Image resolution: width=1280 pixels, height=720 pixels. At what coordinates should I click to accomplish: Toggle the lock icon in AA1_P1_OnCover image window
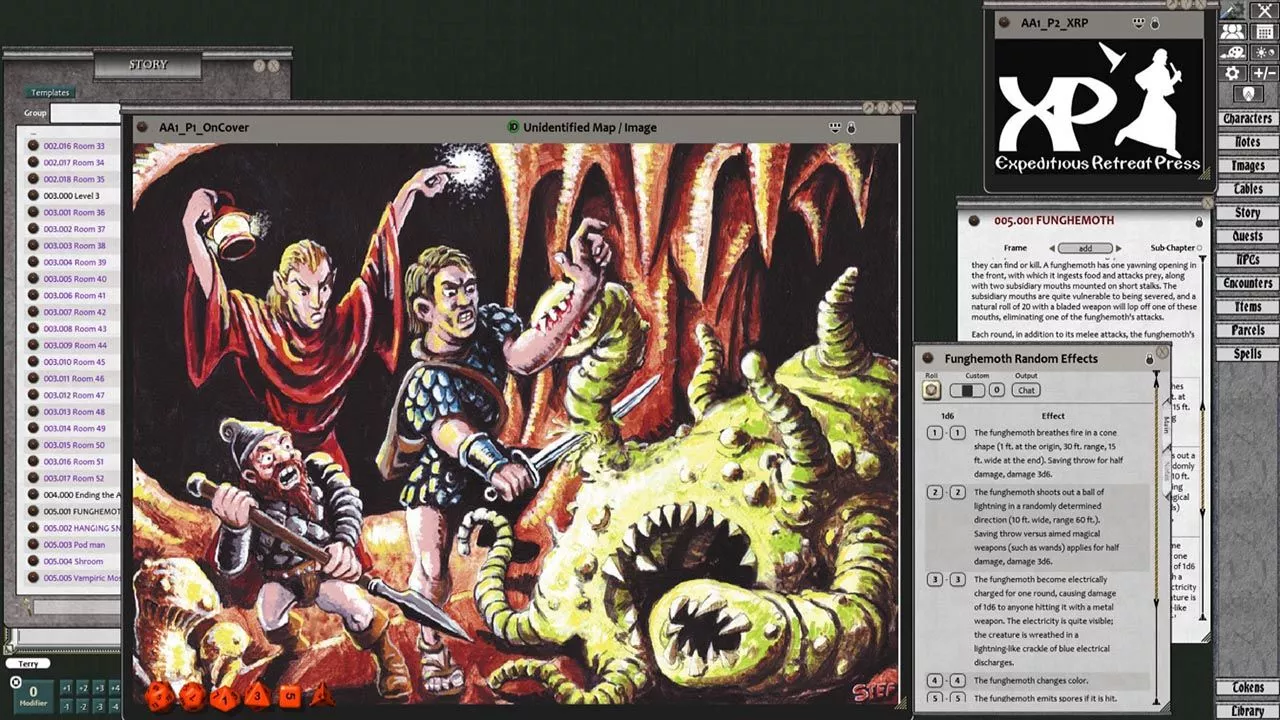pos(852,128)
